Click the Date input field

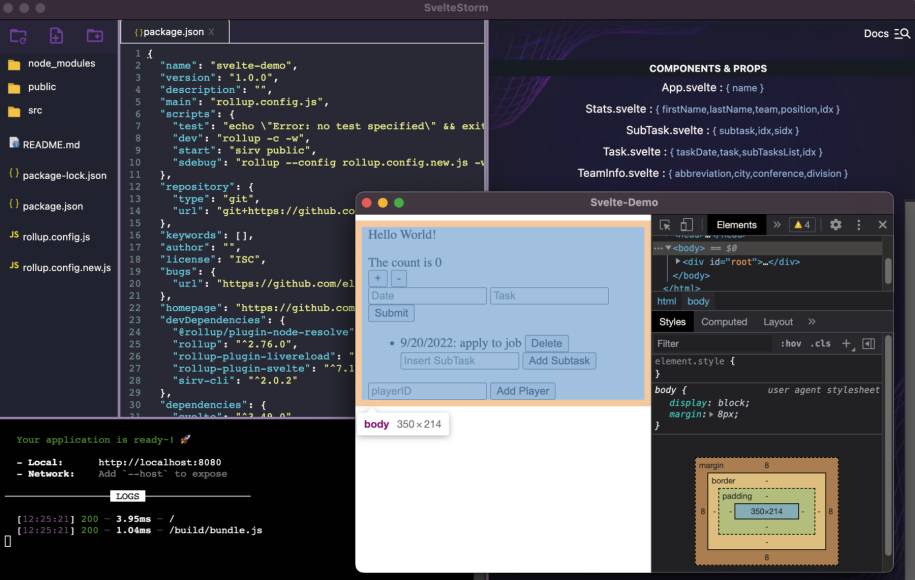click(427, 296)
